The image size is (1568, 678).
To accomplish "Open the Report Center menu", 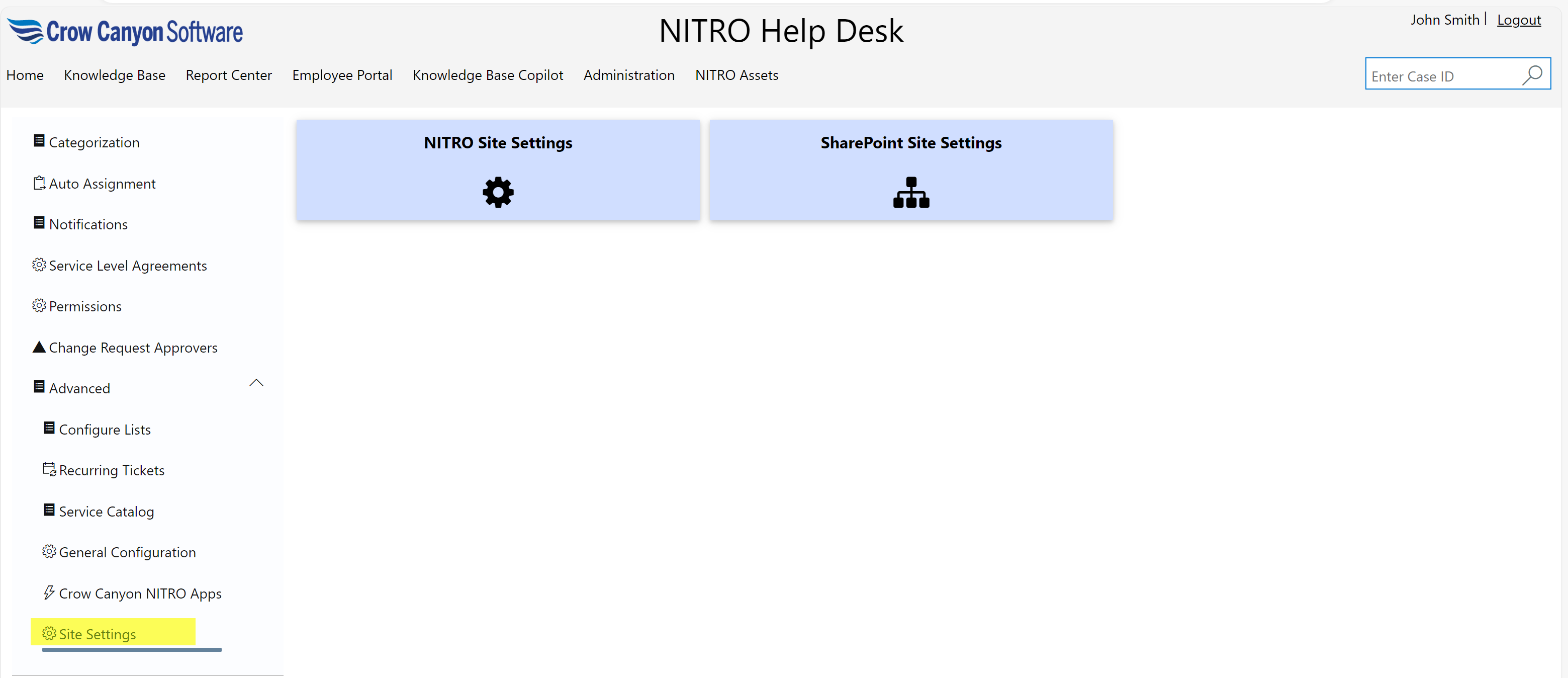I will tap(228, 75).
